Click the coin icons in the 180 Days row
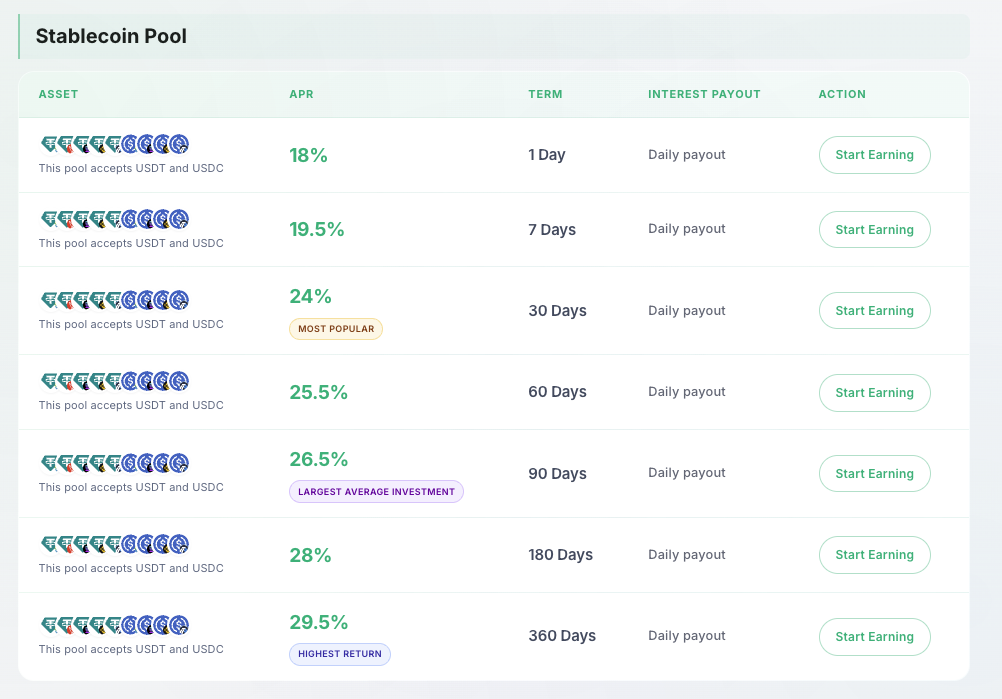Viewport: 1002px width, 699px height. (115, 544)
